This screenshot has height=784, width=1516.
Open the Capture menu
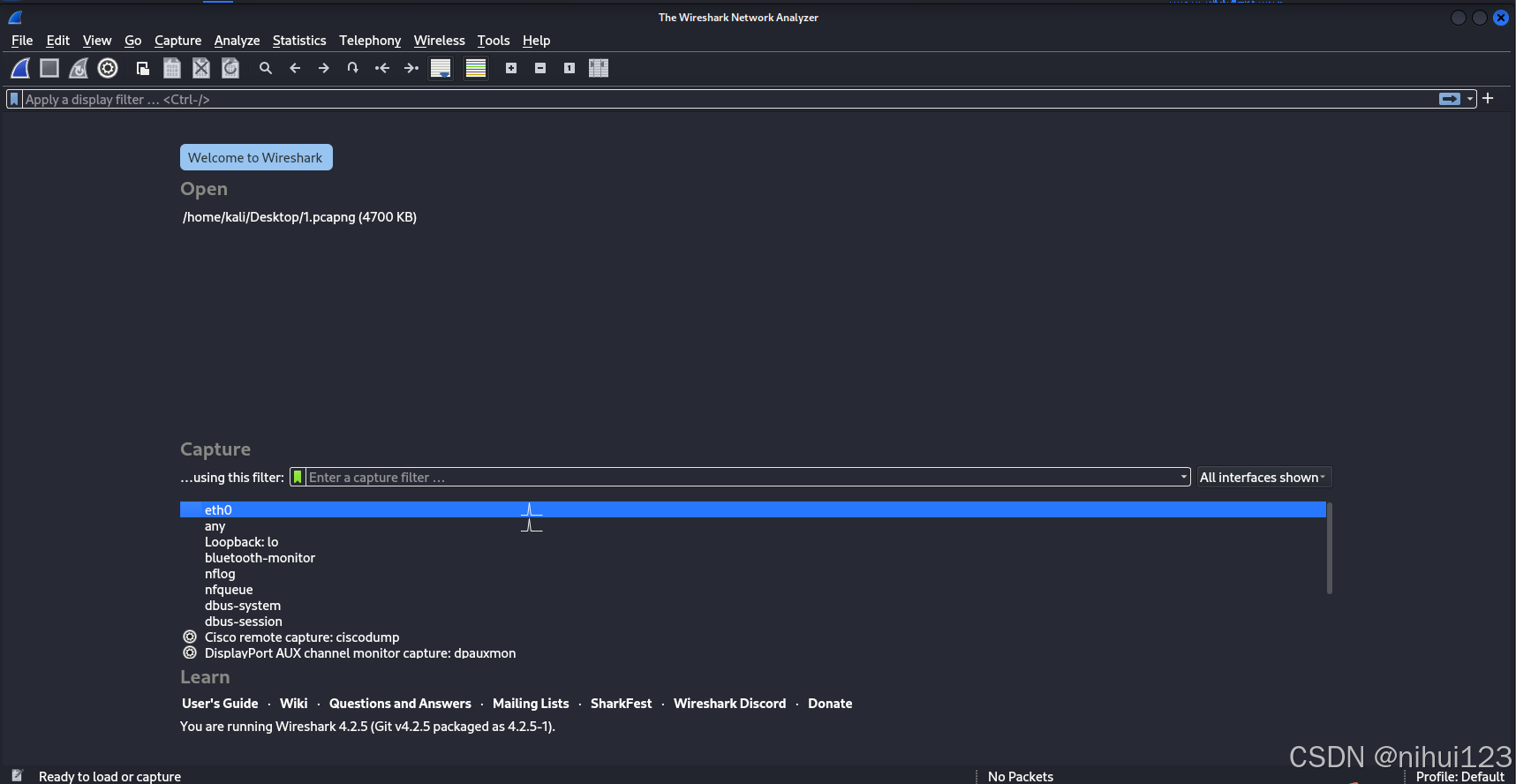177,41
